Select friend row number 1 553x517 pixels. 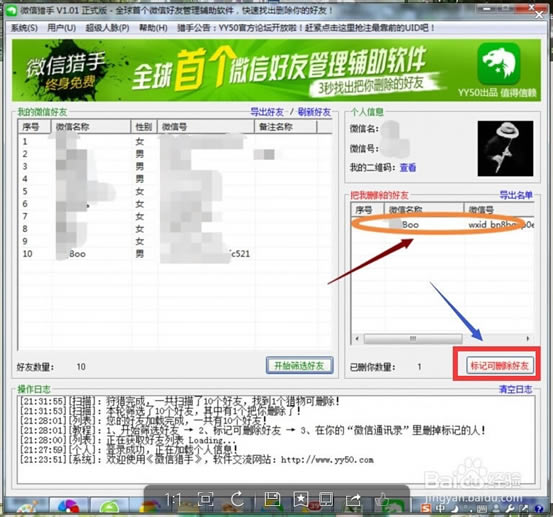click(x=175, y=142)
